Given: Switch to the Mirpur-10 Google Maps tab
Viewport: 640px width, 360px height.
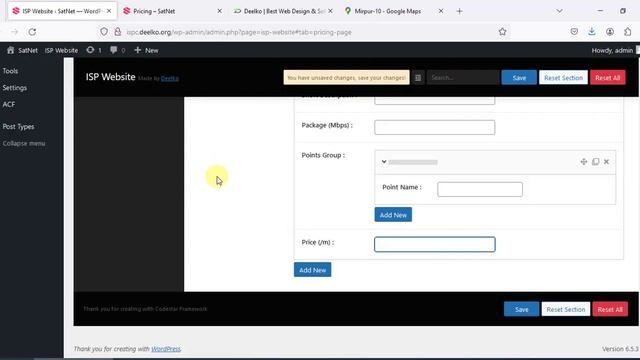Looking at the screenshot, I should [388, 11].
